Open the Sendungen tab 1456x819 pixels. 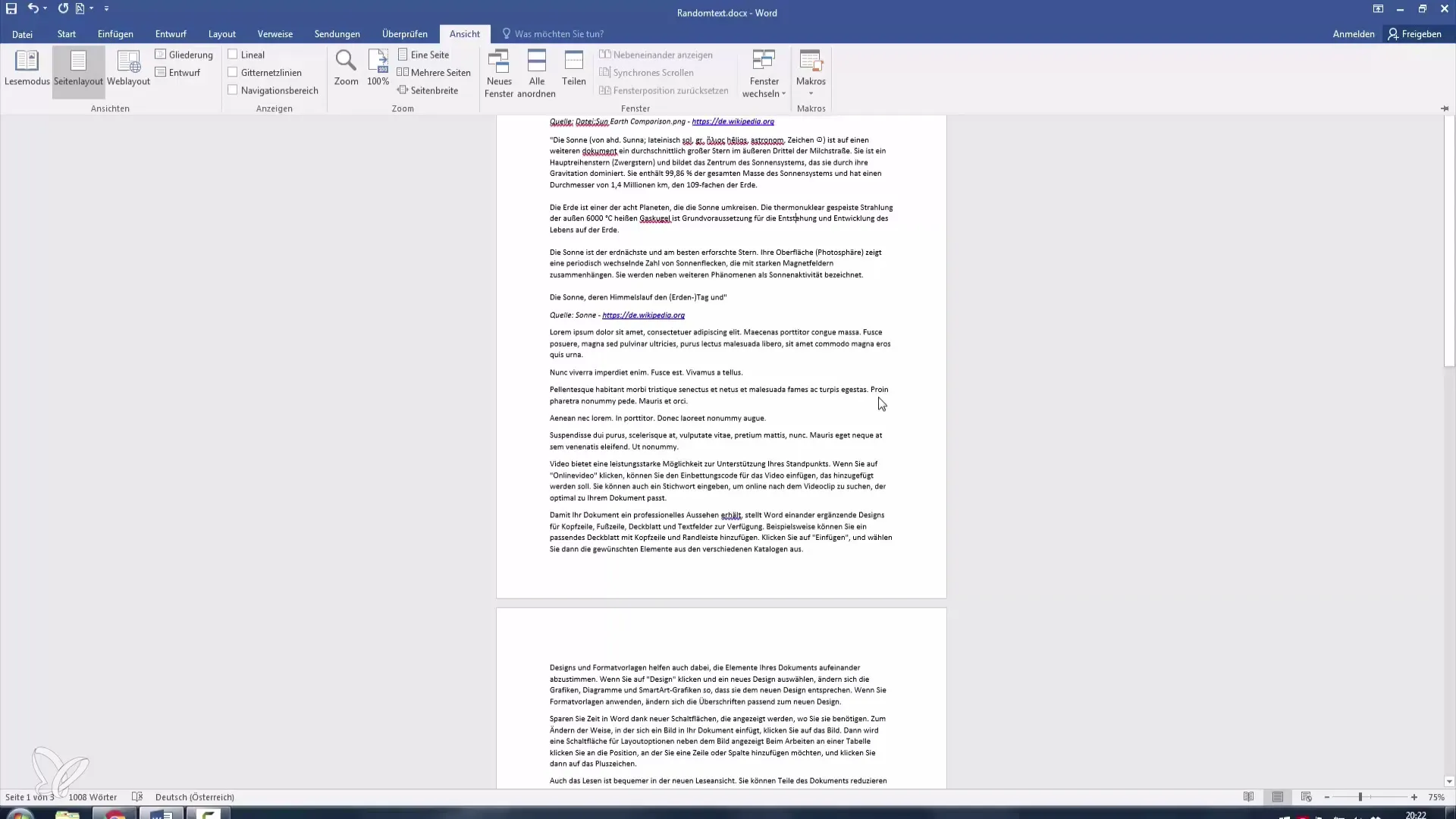337,34
